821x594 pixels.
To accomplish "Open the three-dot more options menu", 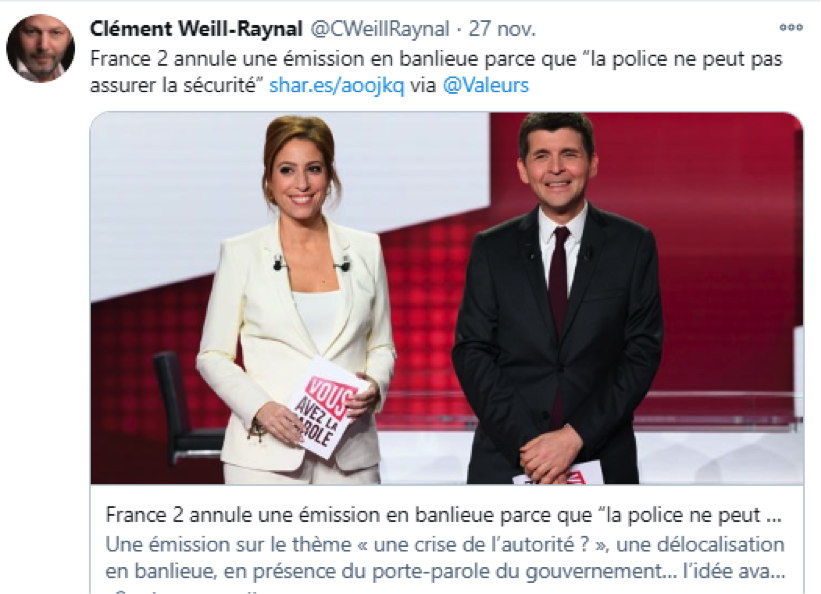I will (x=791, y=28).
